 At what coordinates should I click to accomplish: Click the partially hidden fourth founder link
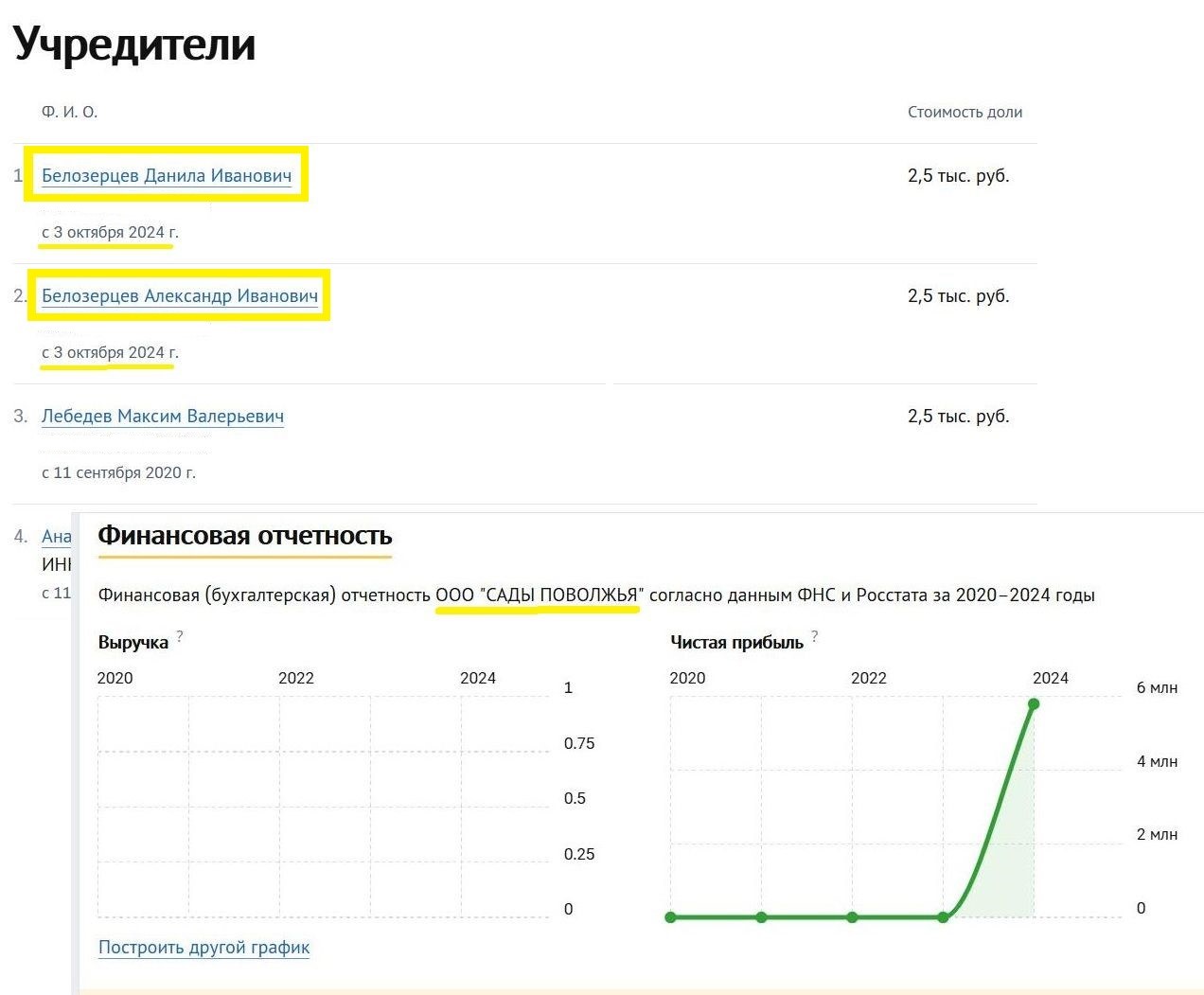(x=56, y=537)
